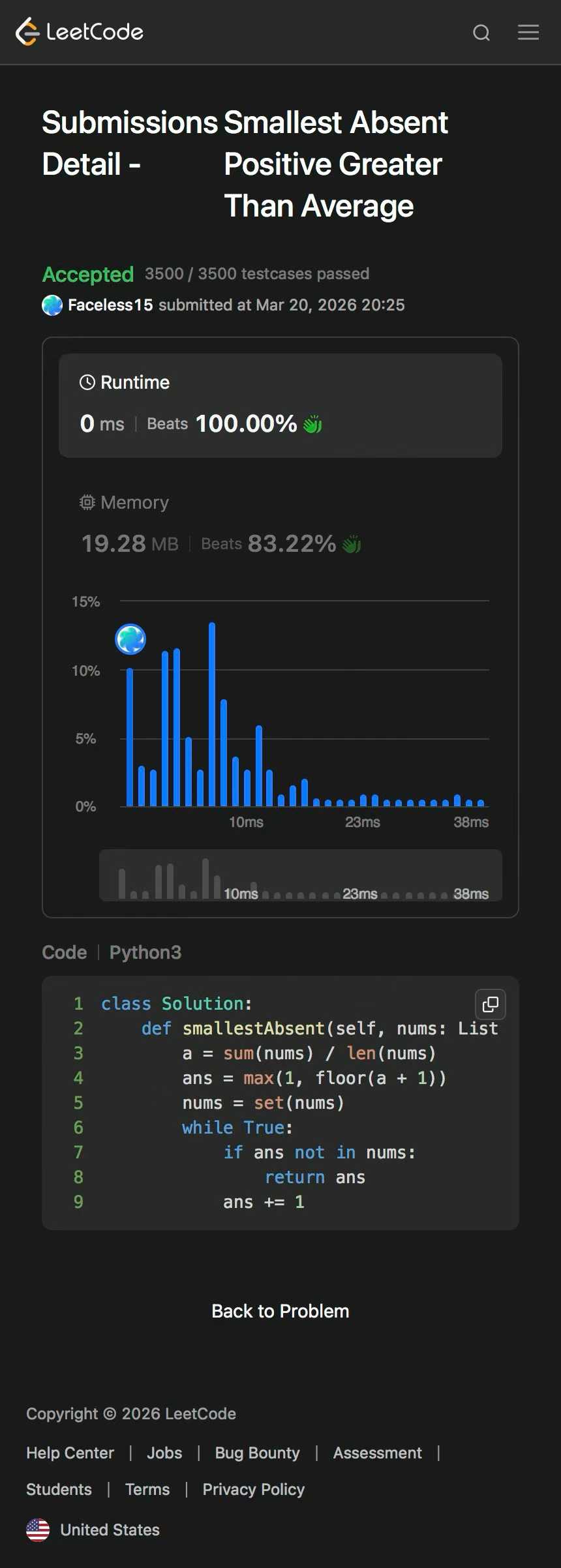Viewport: 561px width, 1568px height.
Task: Go Back to Problem
Action: pos(280,1311)
